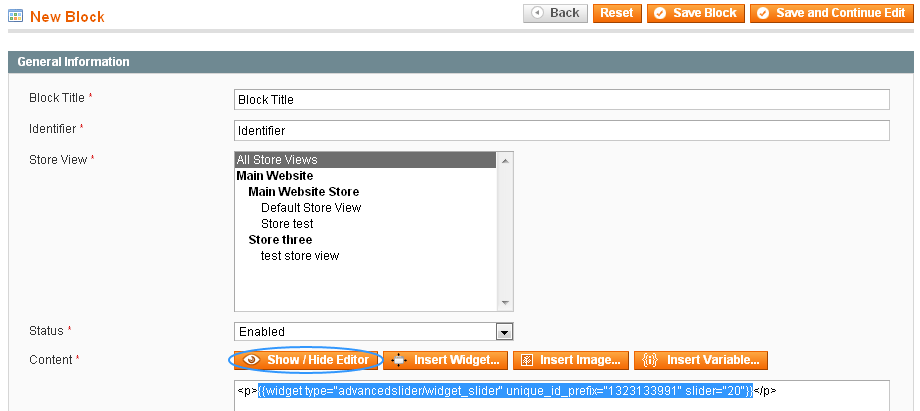Click store view scrollbar down arrow
The width and height of the screenshot is (920, 411).
tap(505, 303)
